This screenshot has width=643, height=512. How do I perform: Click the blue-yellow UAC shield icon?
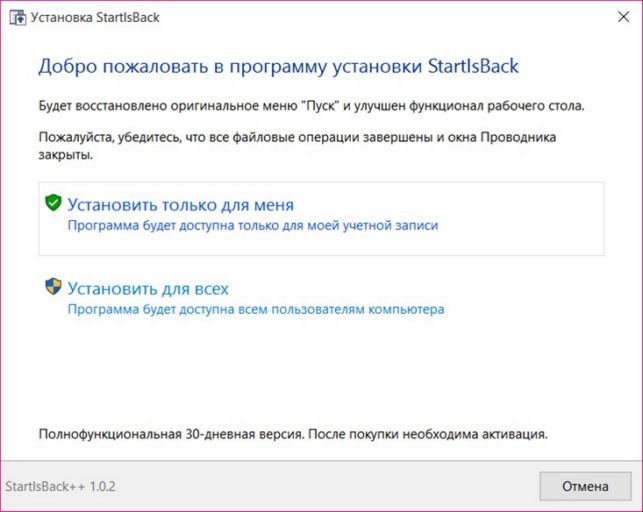pos(53,286)
